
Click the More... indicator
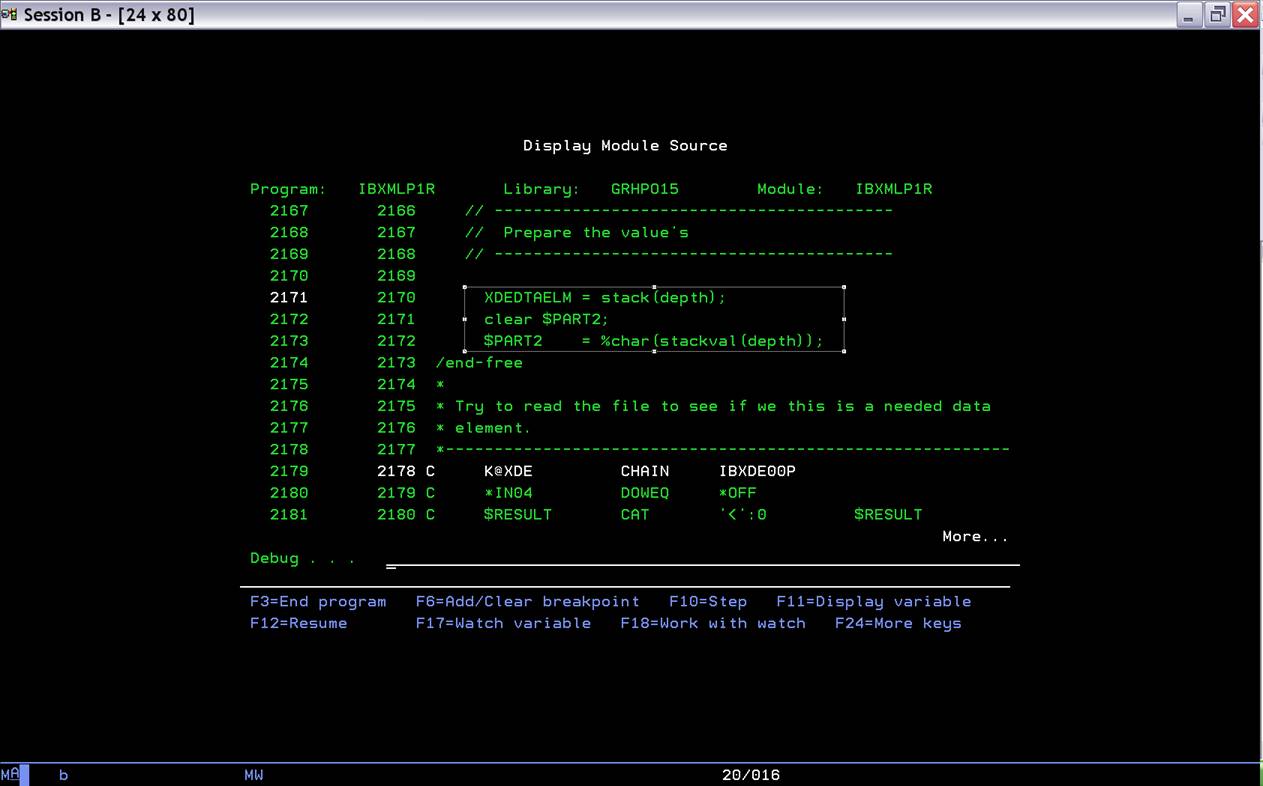point(975,536)
